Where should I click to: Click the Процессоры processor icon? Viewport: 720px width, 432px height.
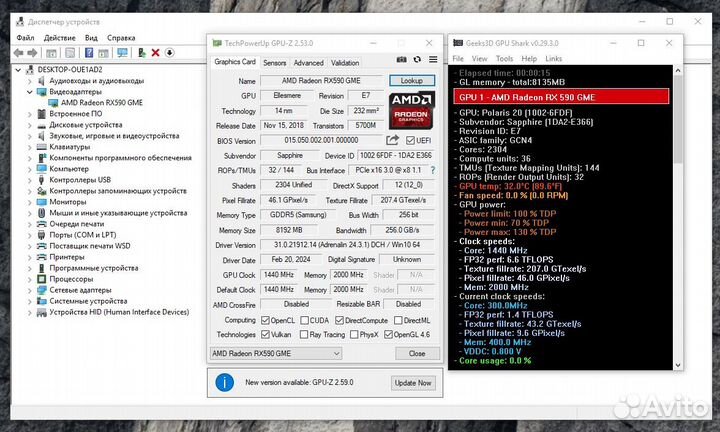[x=42, y=279]
